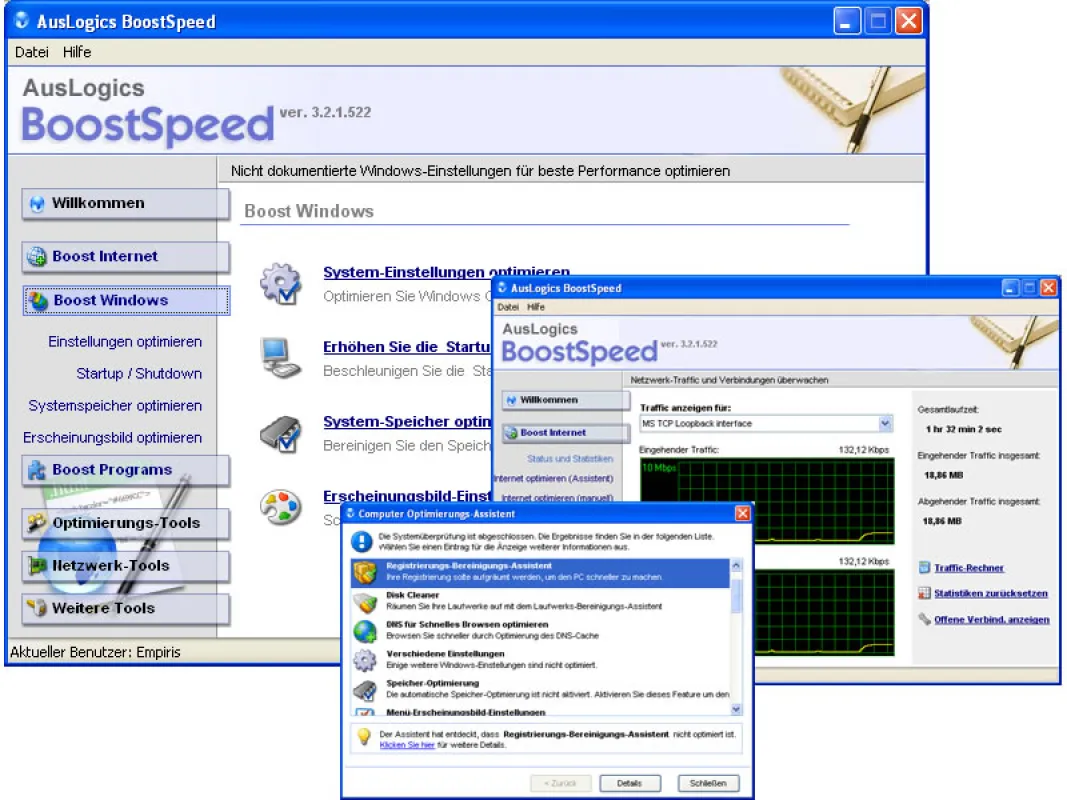Select Status und Statistiken sub-item
The height and width of the screenshot is (800, 1067).
pos(570,459)
